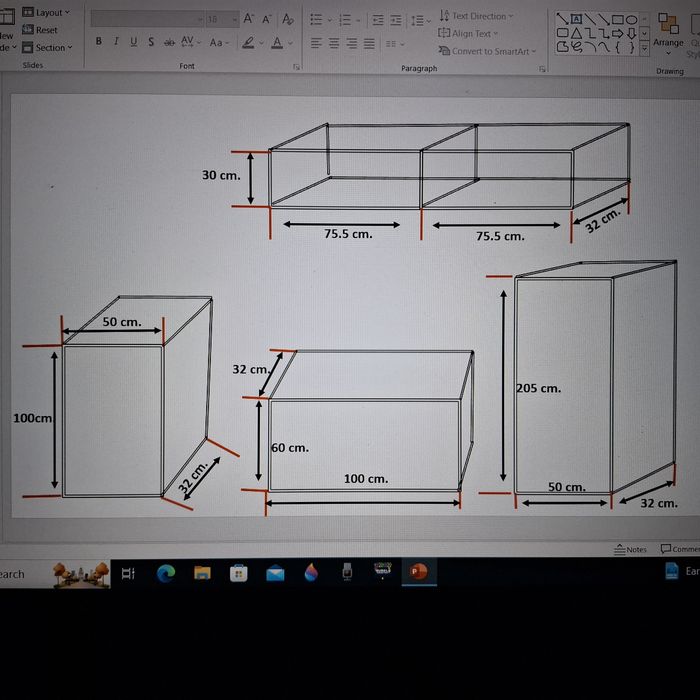Click PowerPoint taskbar icon

tap(419, 571)
